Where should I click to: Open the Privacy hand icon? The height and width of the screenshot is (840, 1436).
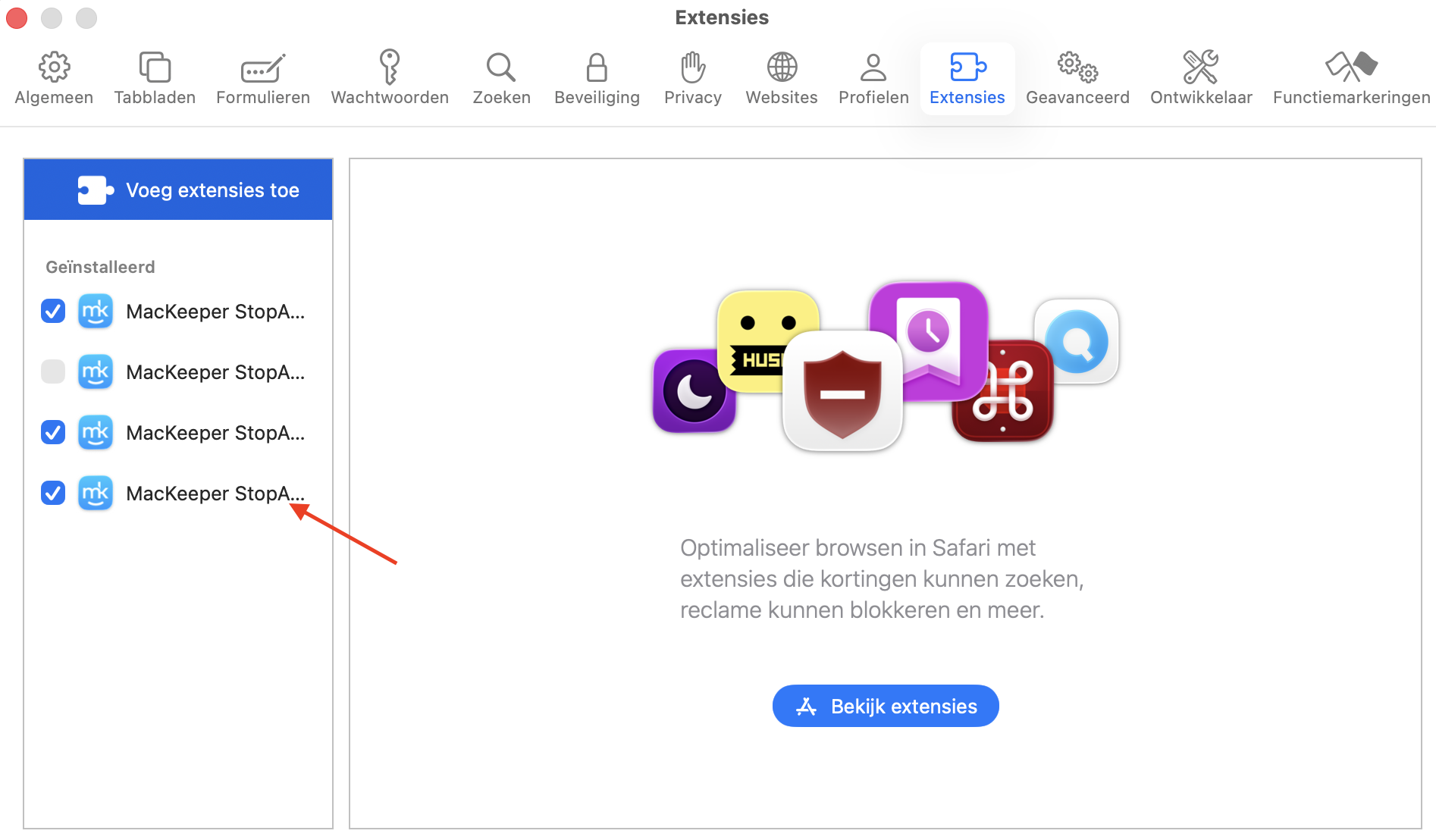click(692, 67)
